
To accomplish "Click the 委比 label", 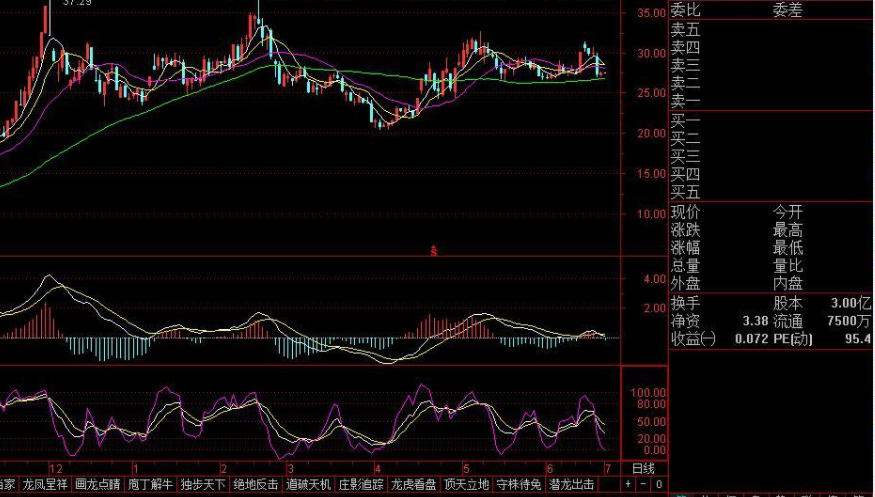I will pyautogui.click(x=685, y=9).
